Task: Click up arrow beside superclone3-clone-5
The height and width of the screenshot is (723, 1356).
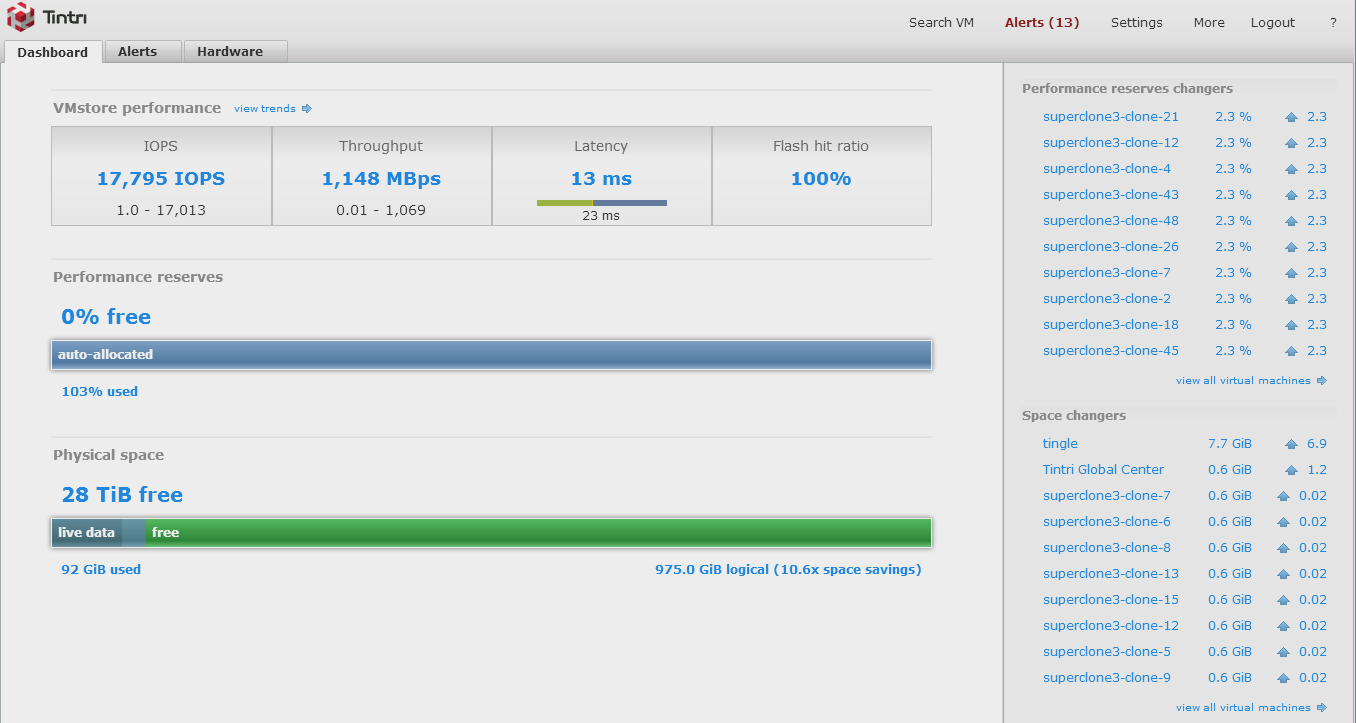Action: [x=1283, y=652]
